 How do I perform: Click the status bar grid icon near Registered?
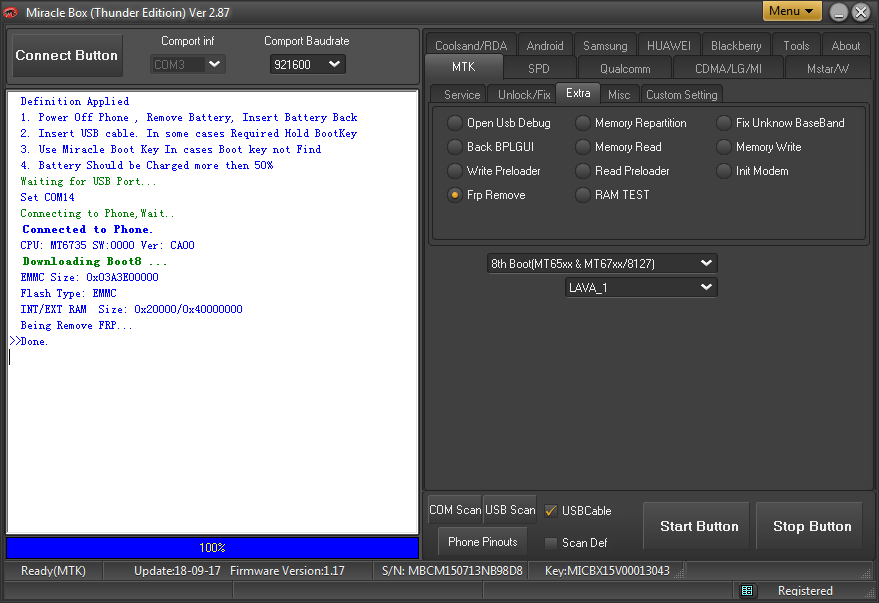(x=747, y=590)
